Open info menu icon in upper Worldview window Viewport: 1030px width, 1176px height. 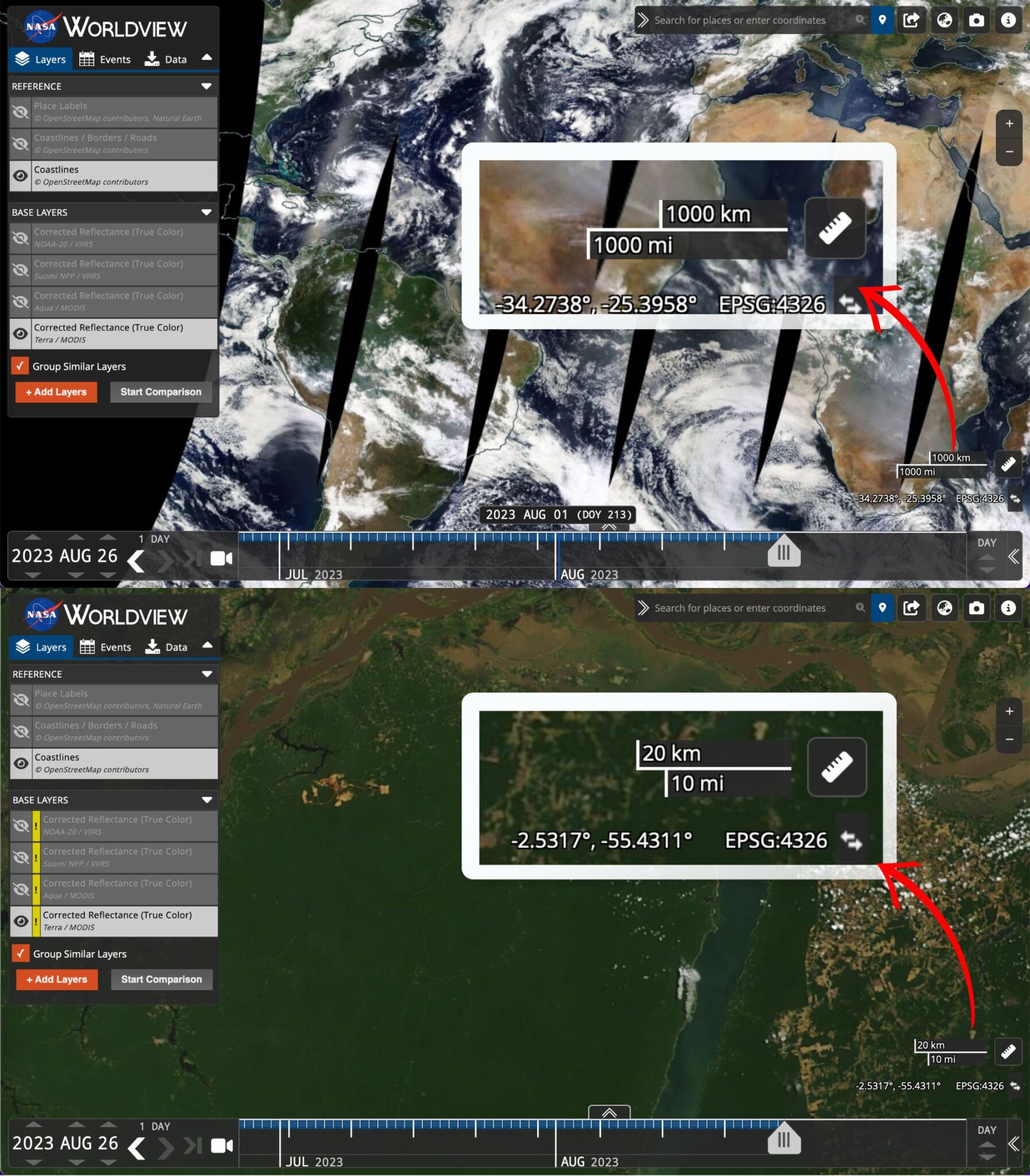(x=1008, y=21)
